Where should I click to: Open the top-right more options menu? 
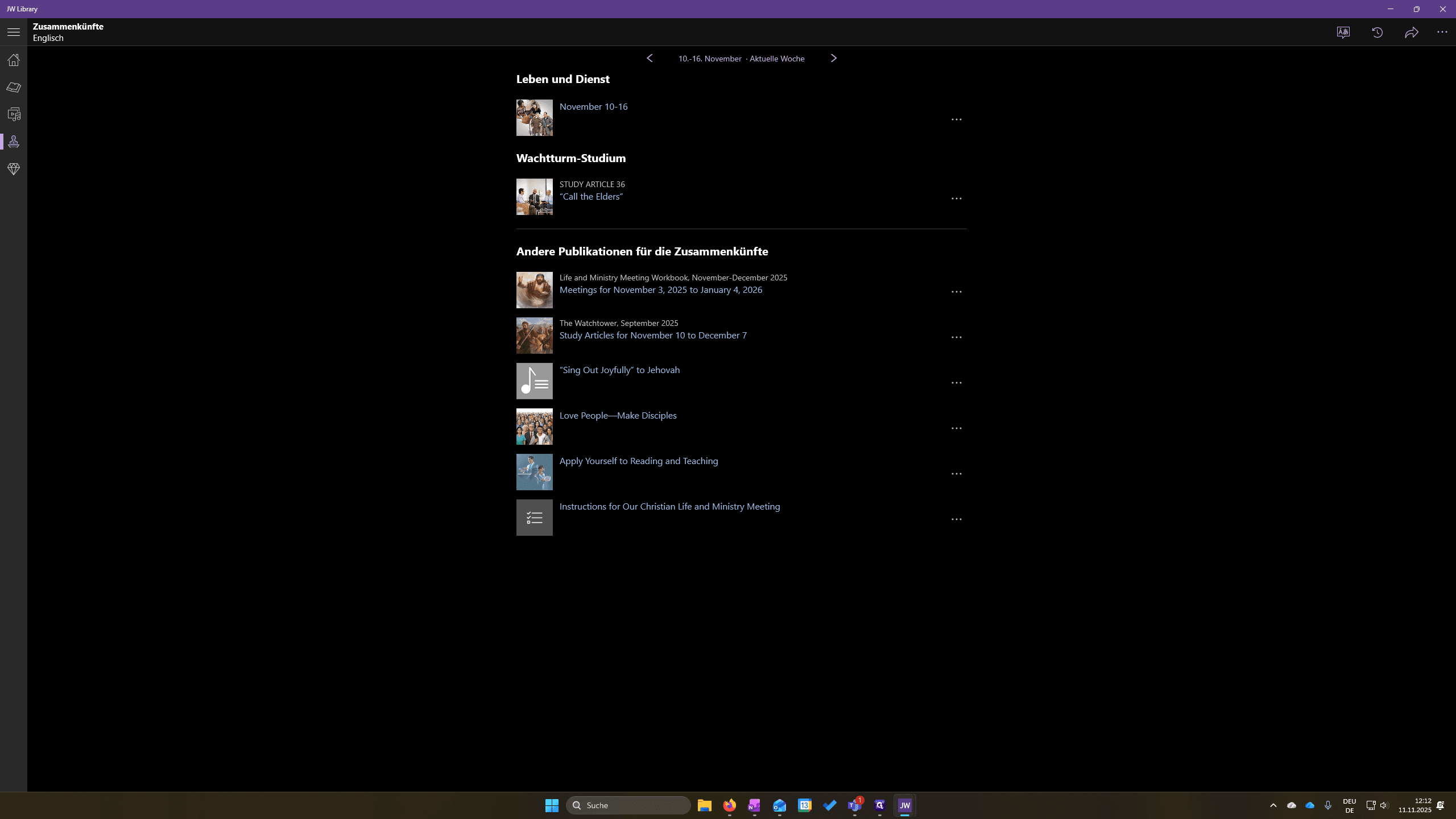coord(1442,32)
